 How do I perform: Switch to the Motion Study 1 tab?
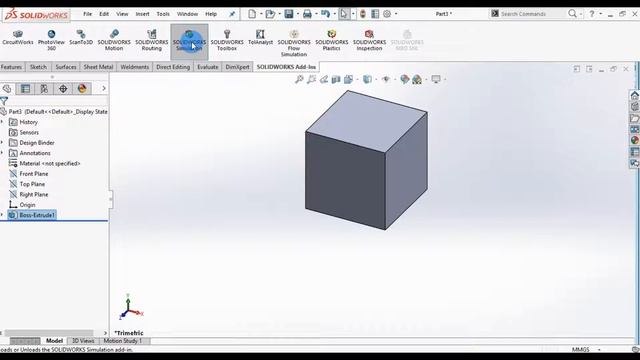(123, 340)
